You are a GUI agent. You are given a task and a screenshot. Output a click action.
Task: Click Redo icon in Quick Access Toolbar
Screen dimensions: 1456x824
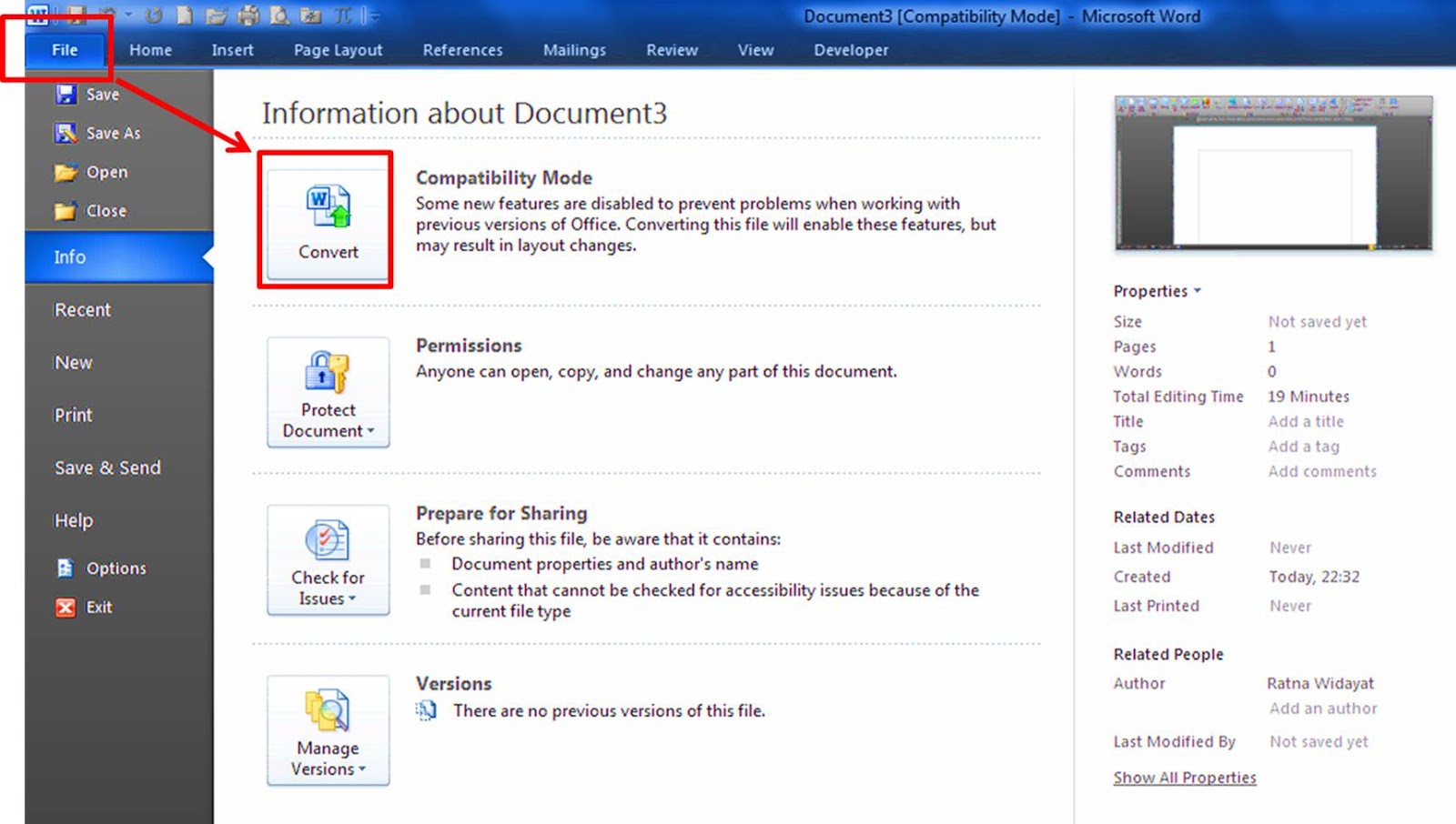click(154, 15)
